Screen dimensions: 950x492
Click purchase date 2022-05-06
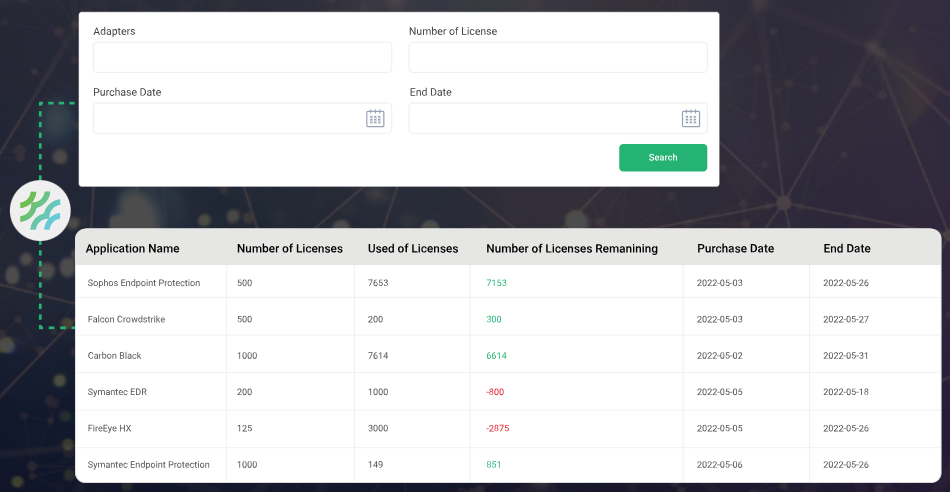(x=720, y=465)
